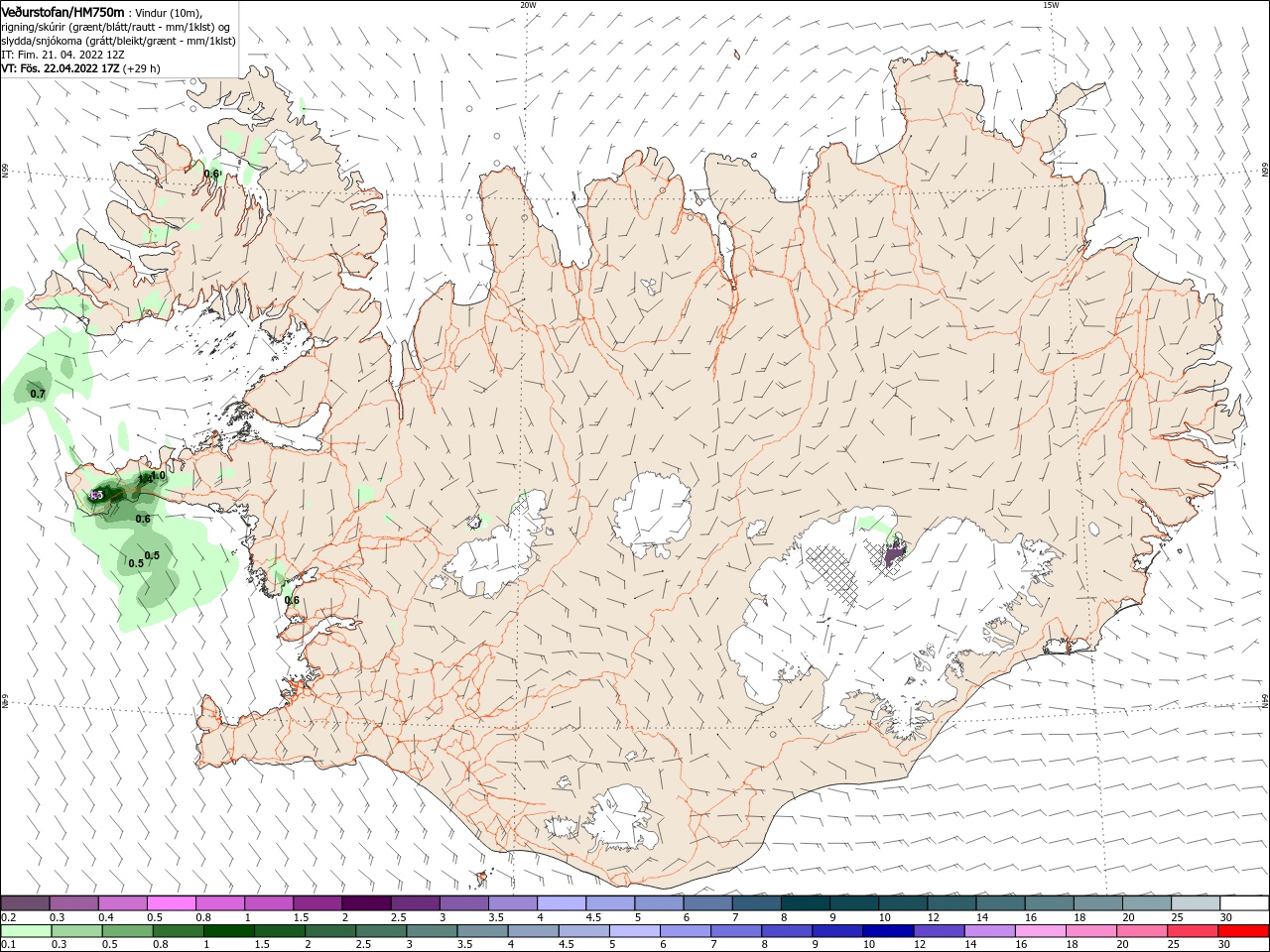Select the 'IT: Fim. 21. 04. 2022 12Z' line

[x=63, y=55]
